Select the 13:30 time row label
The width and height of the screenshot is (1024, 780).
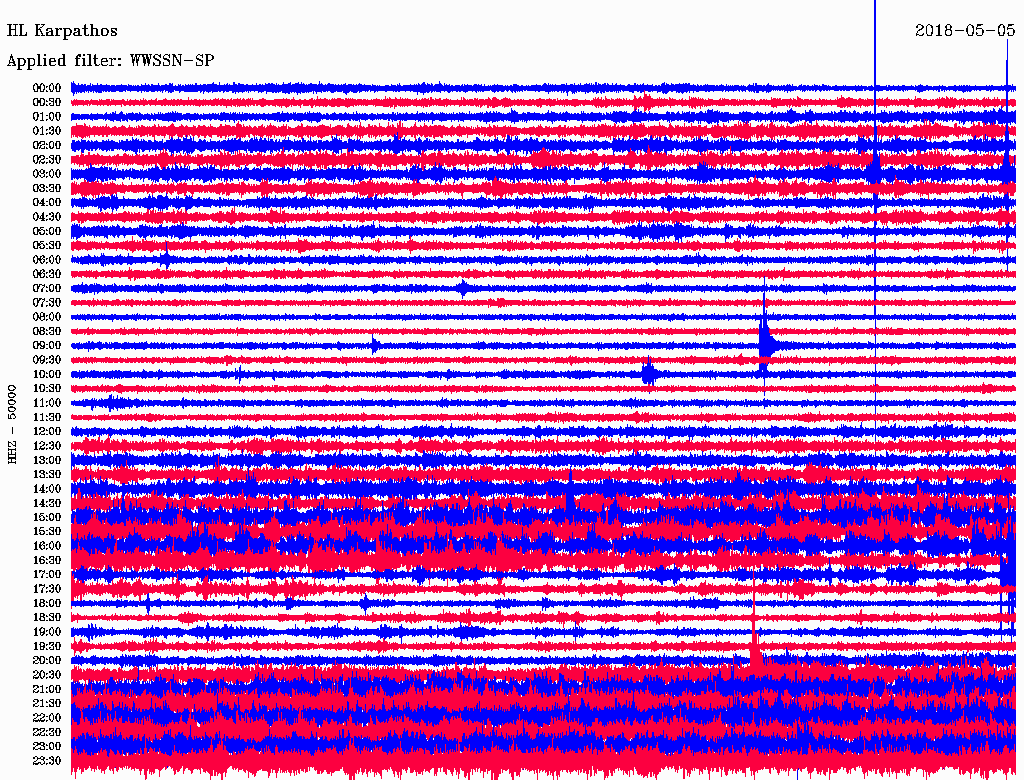point(47,474)
